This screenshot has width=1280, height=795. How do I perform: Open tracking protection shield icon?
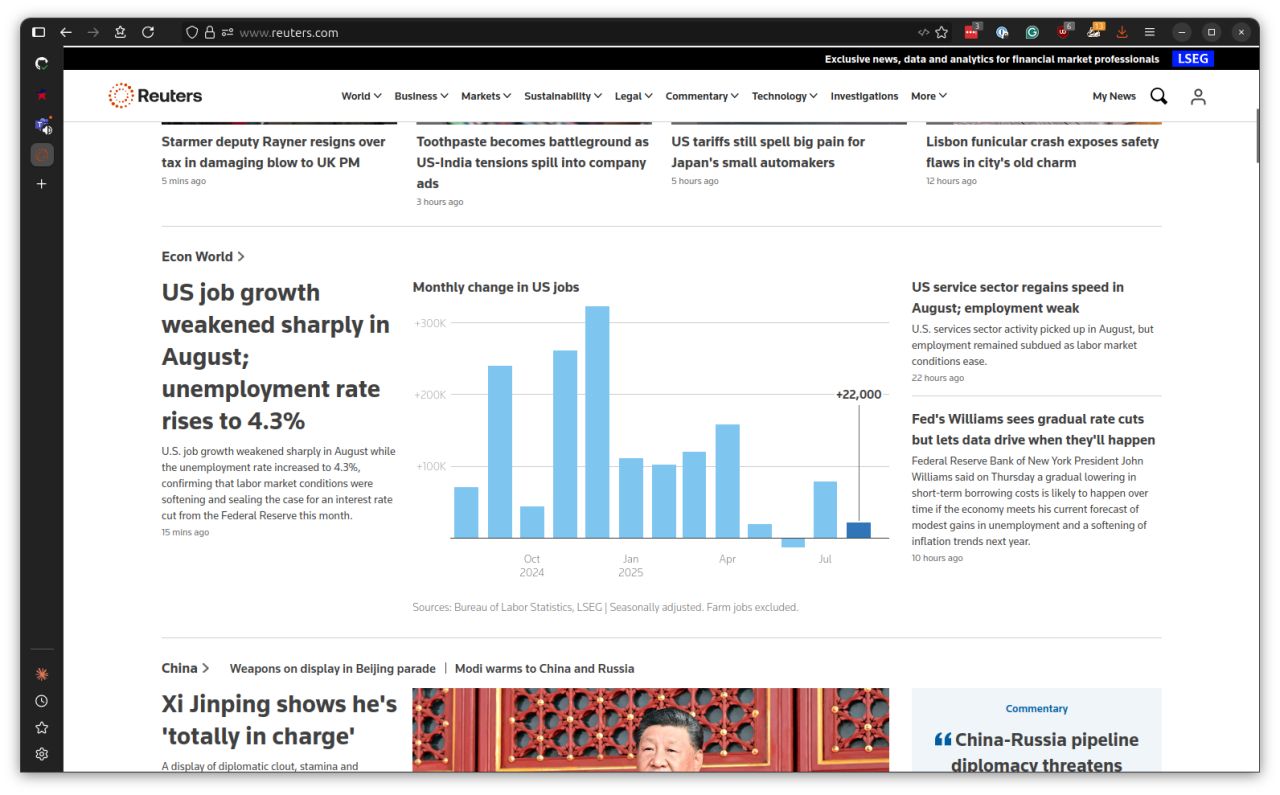pyautogui.click(x=192, y=32)
